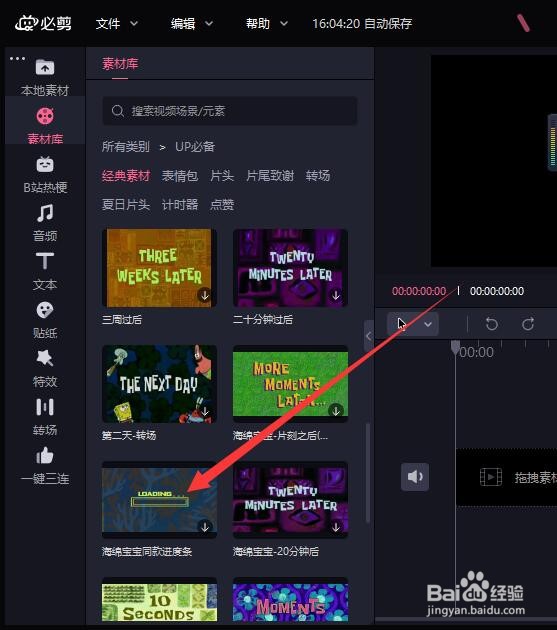Open the 文本 text panel
This screenshot has width=557, height=630.
pyautogui.click(x=45, y=272)
